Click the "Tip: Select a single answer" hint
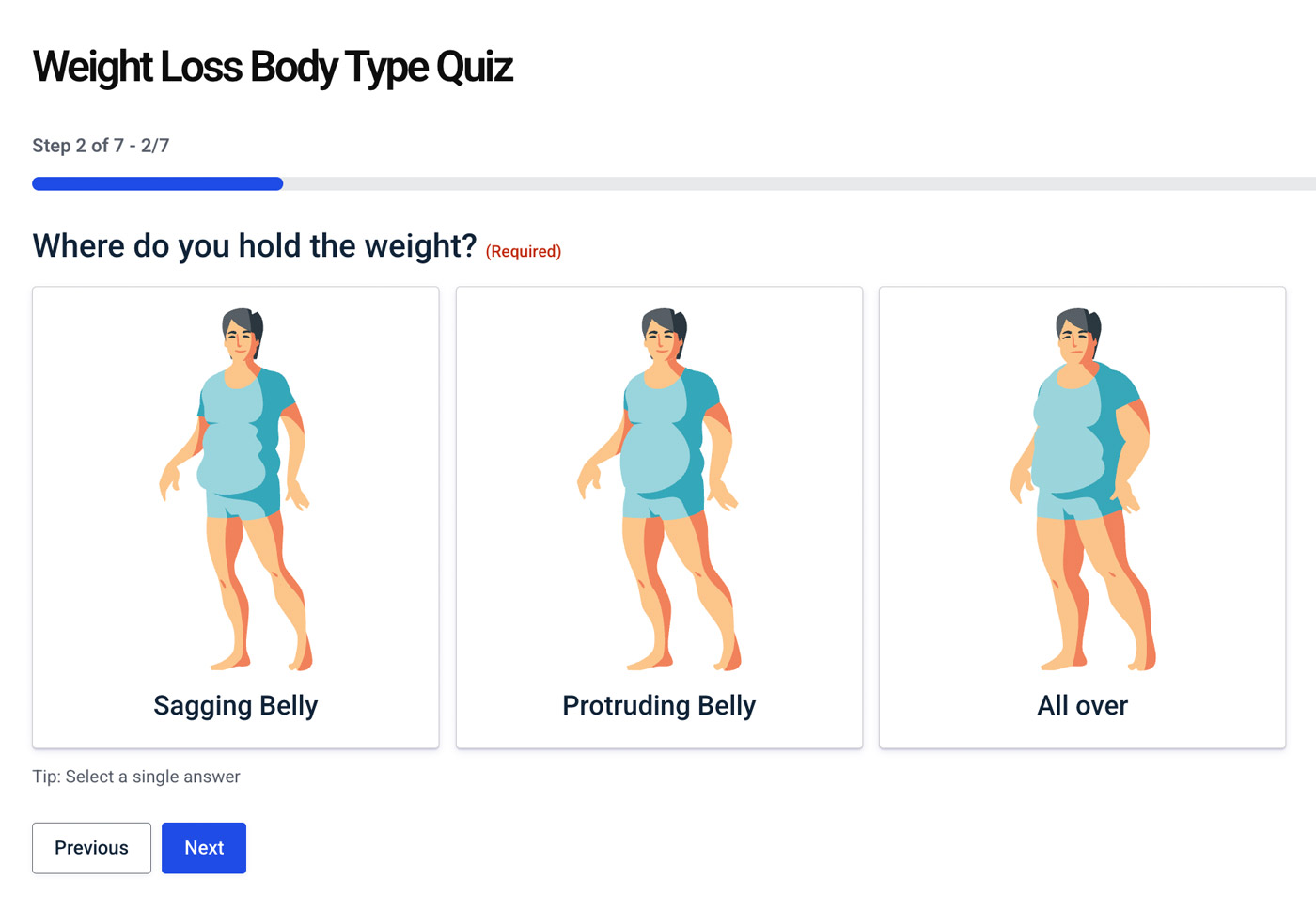This screenshot has width=1316, height=911. point(136,777)
